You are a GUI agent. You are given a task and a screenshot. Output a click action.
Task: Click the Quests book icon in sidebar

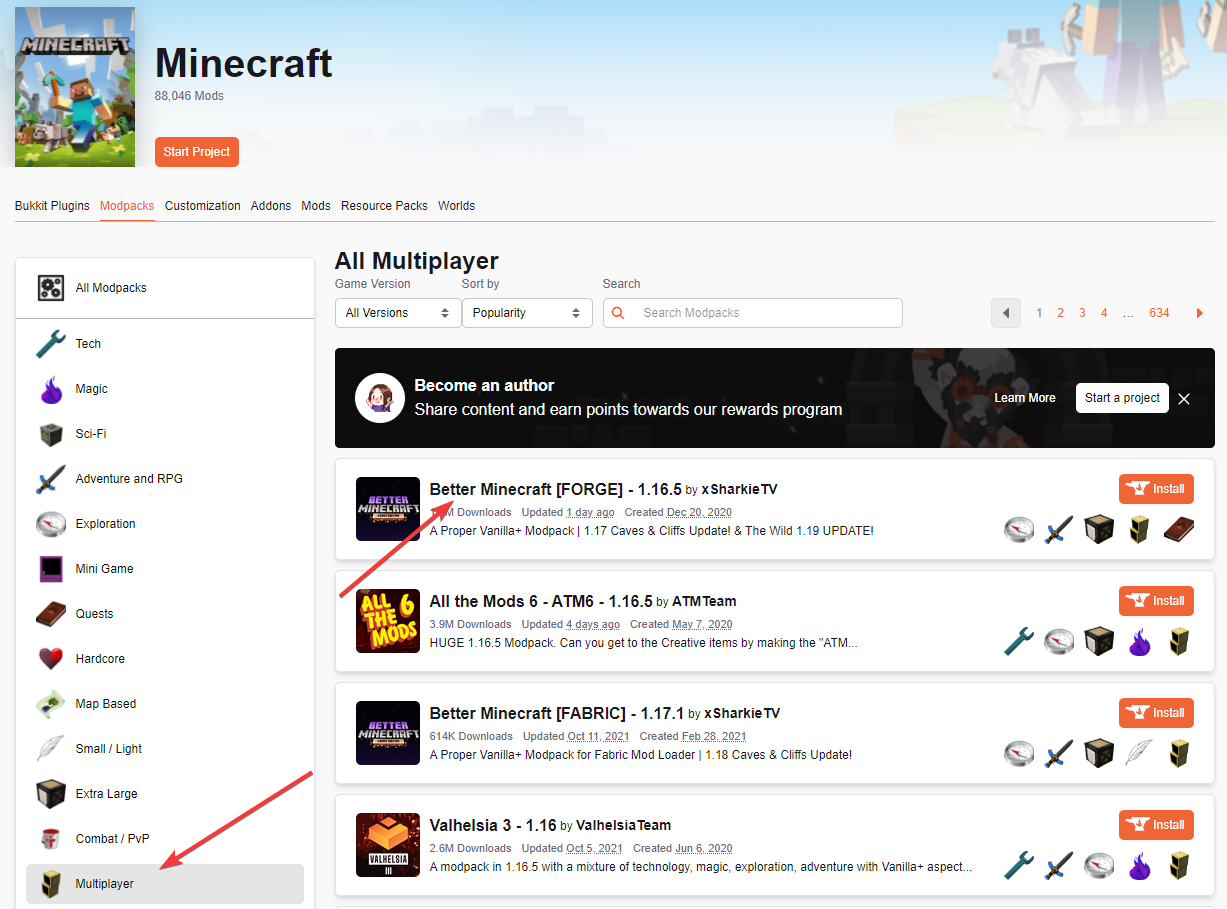coord(51,614)
